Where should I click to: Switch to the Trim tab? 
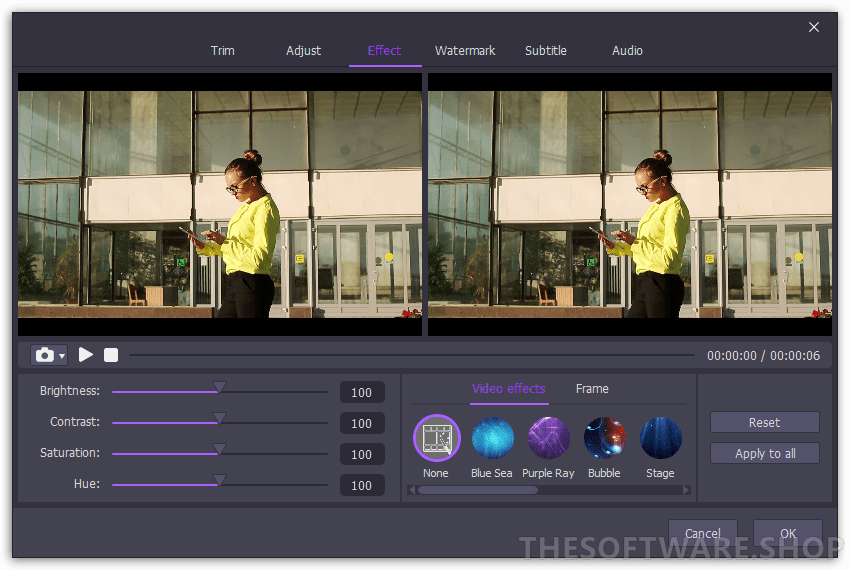point(223,51)
